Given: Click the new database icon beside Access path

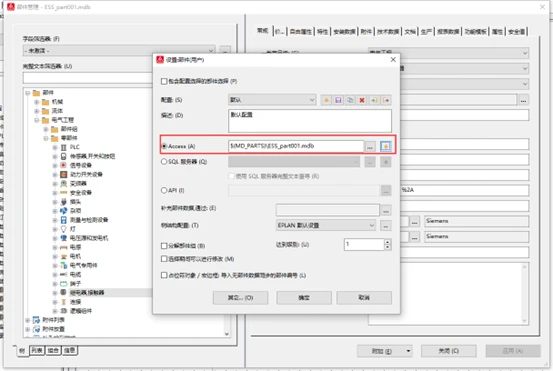Looking at the screenshot, I should 386,146.
